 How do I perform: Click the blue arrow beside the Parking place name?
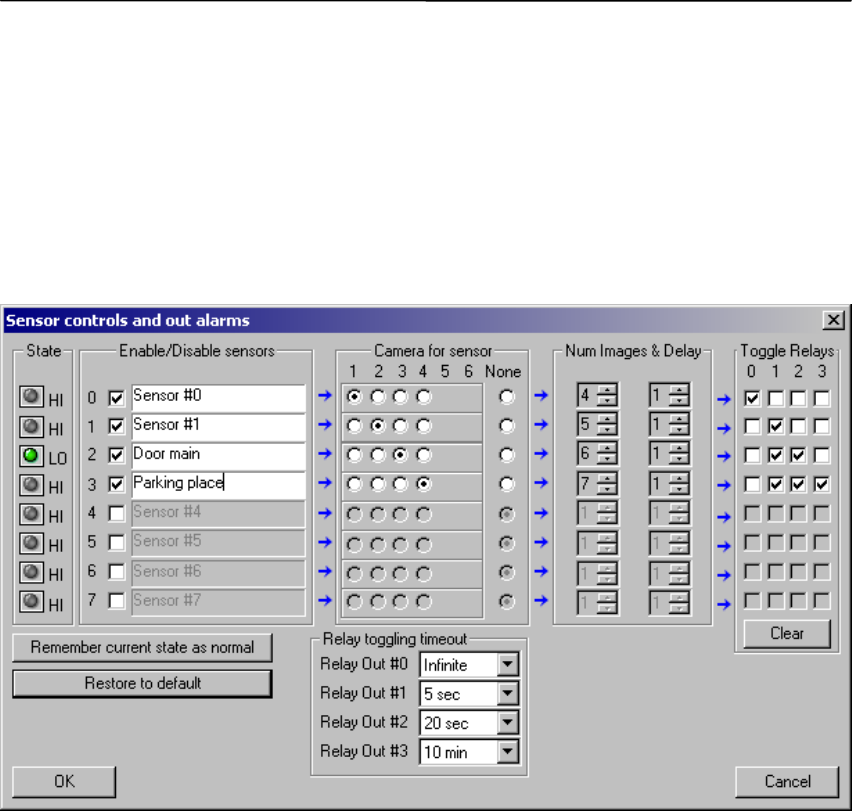tap(323, 484)
